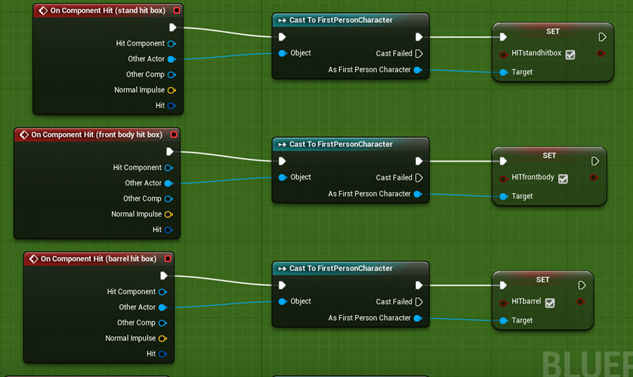Click Other Comp pin on stand hit box node
633x377 pixels.
[x=172, y=75]
